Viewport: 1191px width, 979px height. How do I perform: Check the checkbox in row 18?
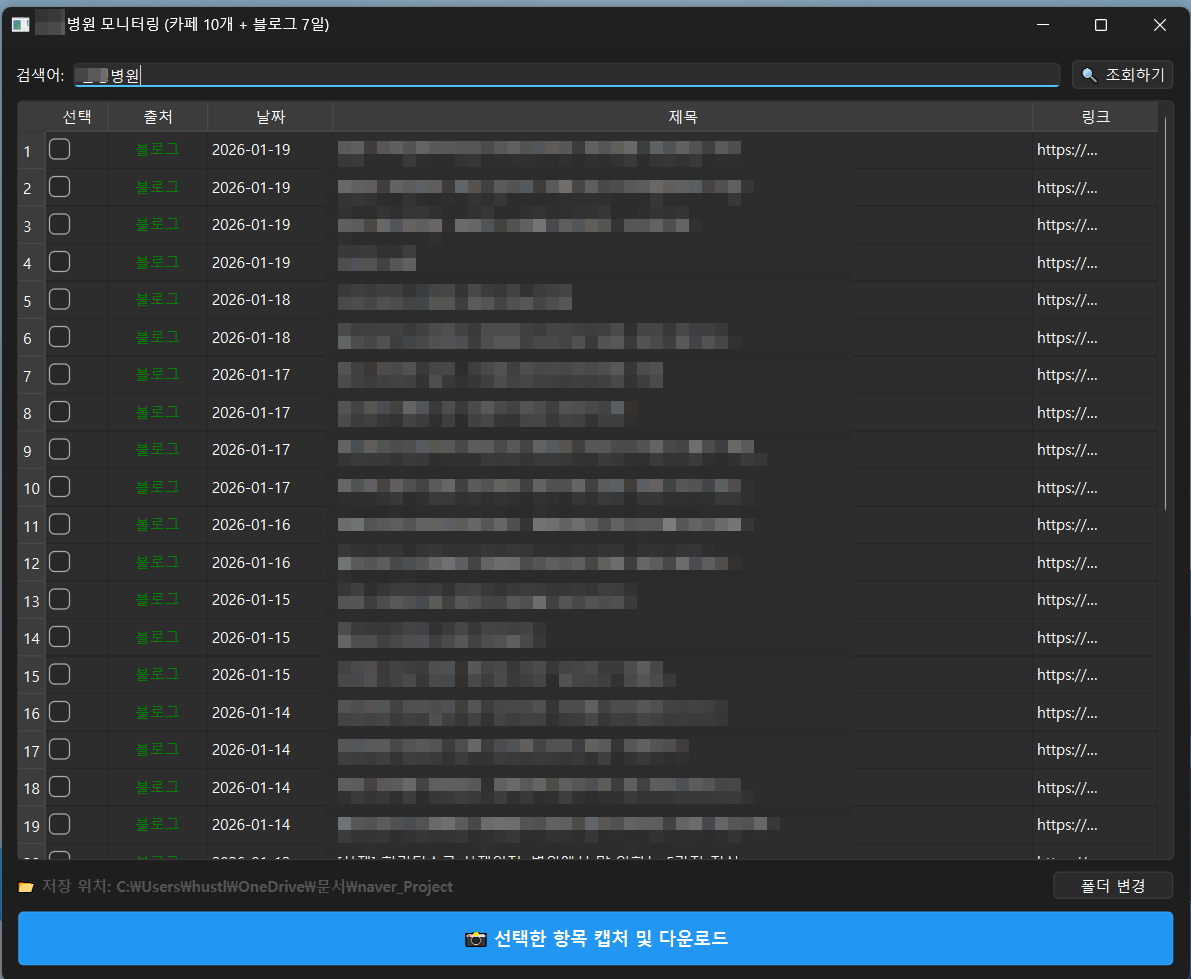[x=59, y=787]
